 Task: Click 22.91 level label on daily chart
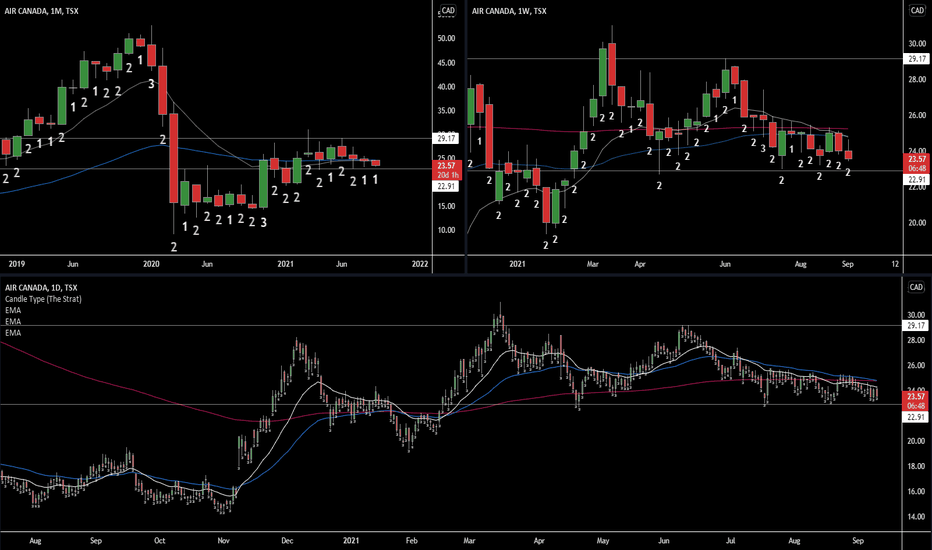coord(915,417)
